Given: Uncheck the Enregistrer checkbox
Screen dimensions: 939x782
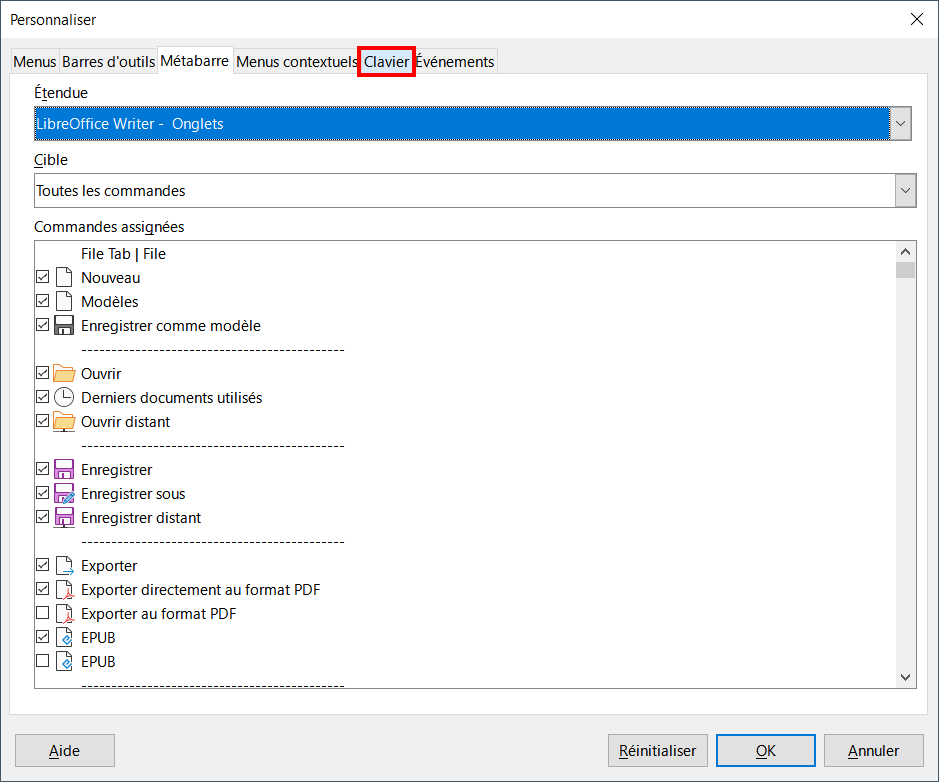Looking at the screenshot, I should click(43, 468).
